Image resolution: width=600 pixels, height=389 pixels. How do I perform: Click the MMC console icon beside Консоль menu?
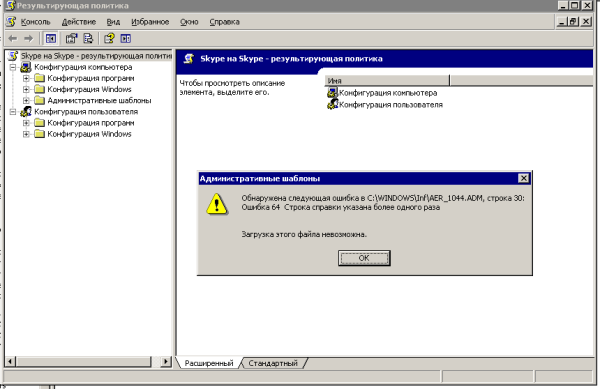(11, 22)
